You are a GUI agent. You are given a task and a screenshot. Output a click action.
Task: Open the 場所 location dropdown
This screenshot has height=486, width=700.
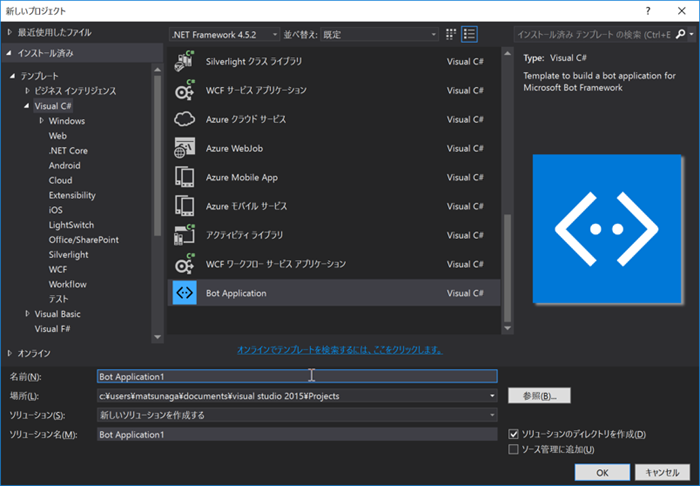492,396
